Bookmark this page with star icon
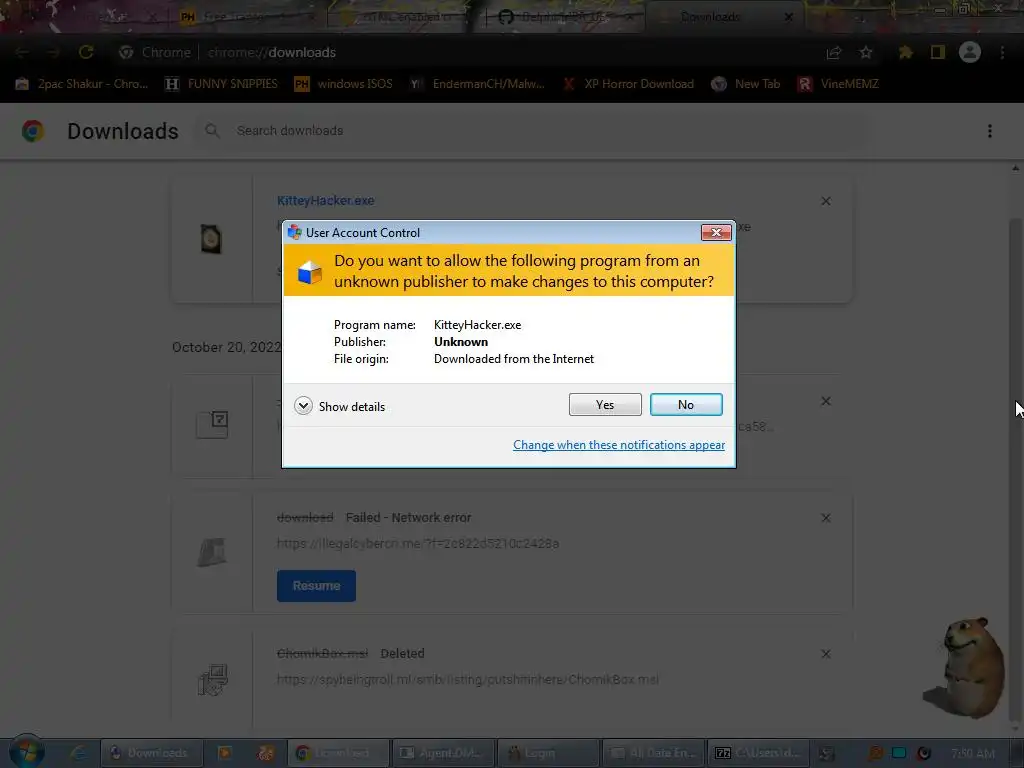This screenshot has width=1024, height=768. (x=866, y=52)
